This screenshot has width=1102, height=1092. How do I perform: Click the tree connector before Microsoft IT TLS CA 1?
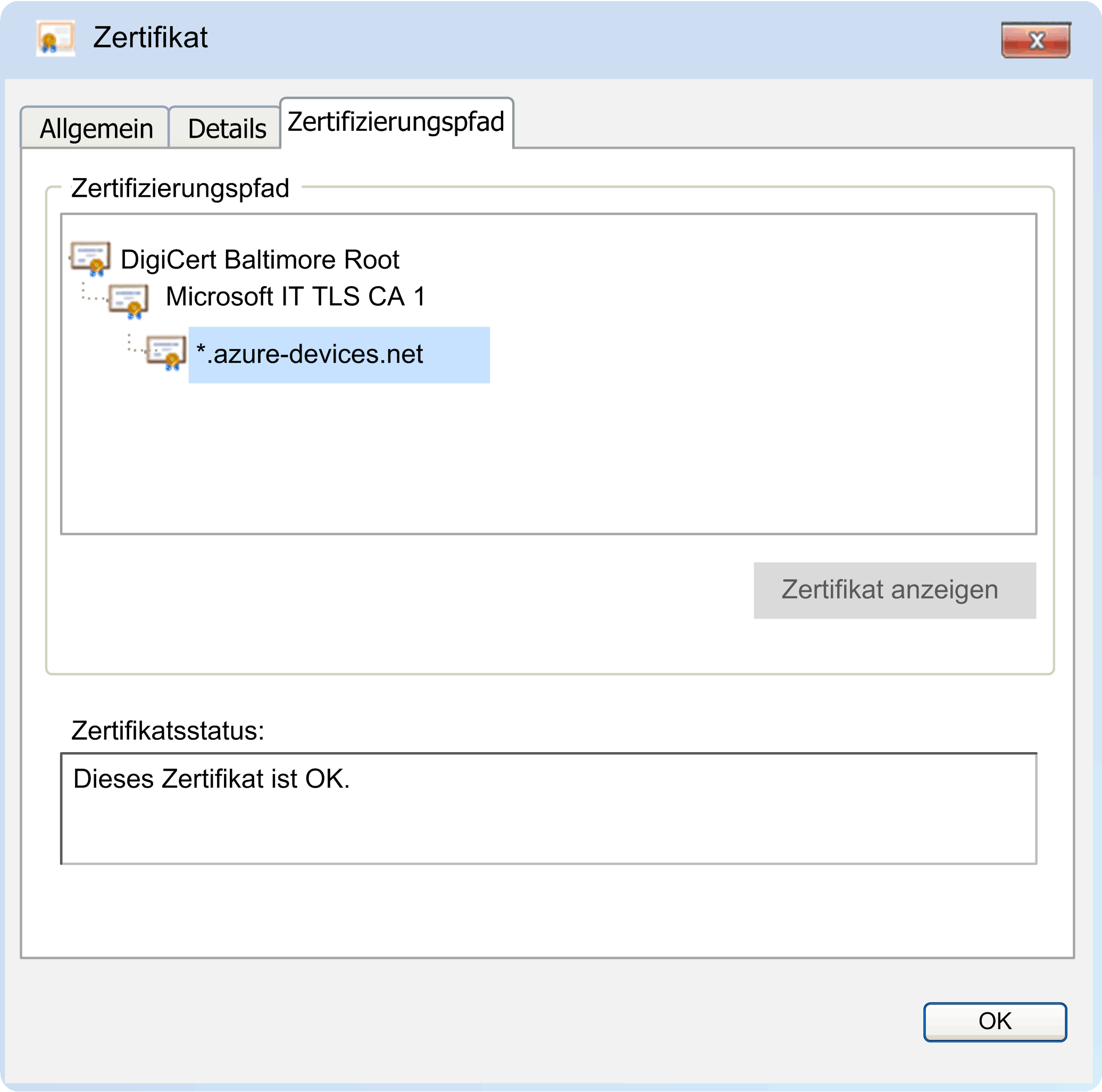94,291
